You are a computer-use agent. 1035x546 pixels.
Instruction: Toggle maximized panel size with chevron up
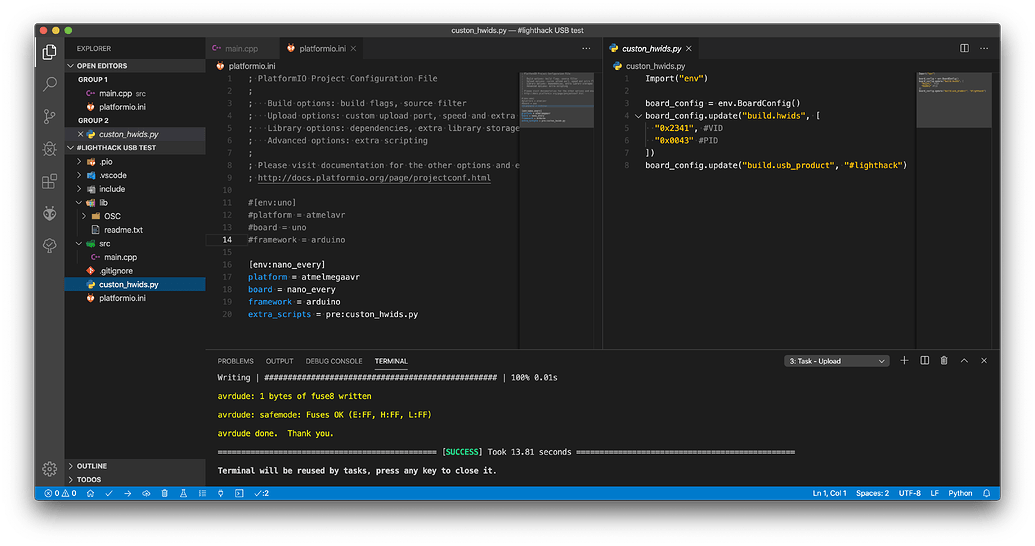pyautogui.click(x=964, y=360)
